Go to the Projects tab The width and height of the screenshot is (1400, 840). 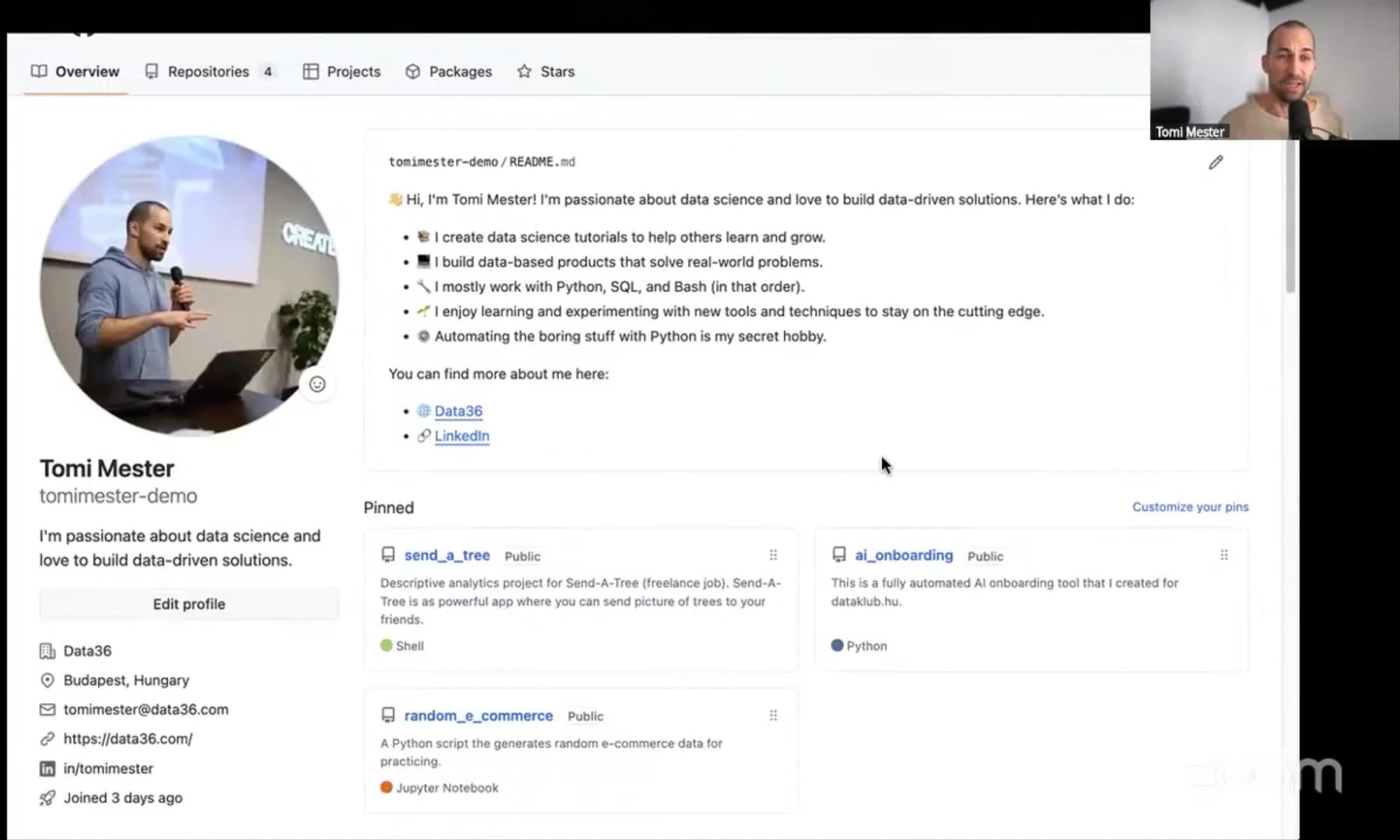tap(342, 72)
